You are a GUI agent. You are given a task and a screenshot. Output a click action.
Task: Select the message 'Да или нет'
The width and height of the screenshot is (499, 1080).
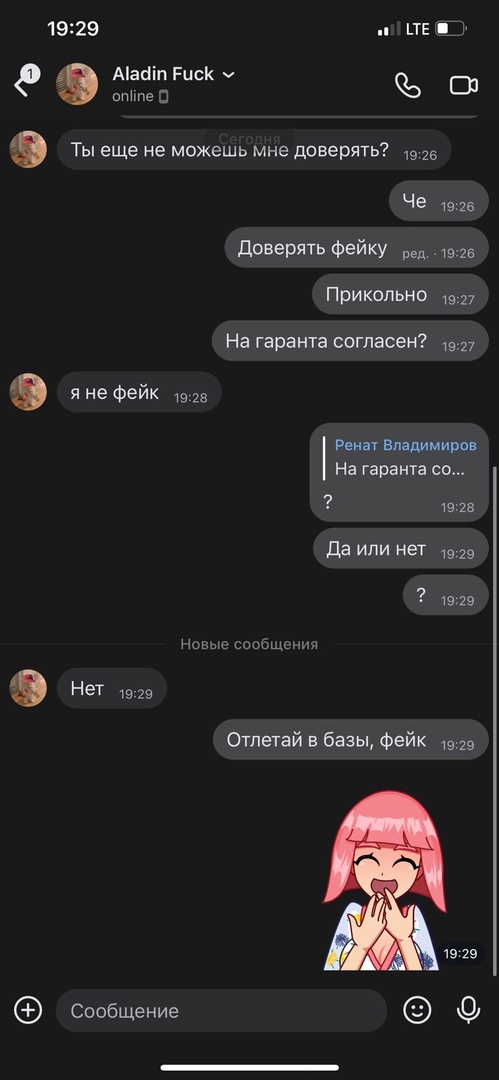[400, 549]
